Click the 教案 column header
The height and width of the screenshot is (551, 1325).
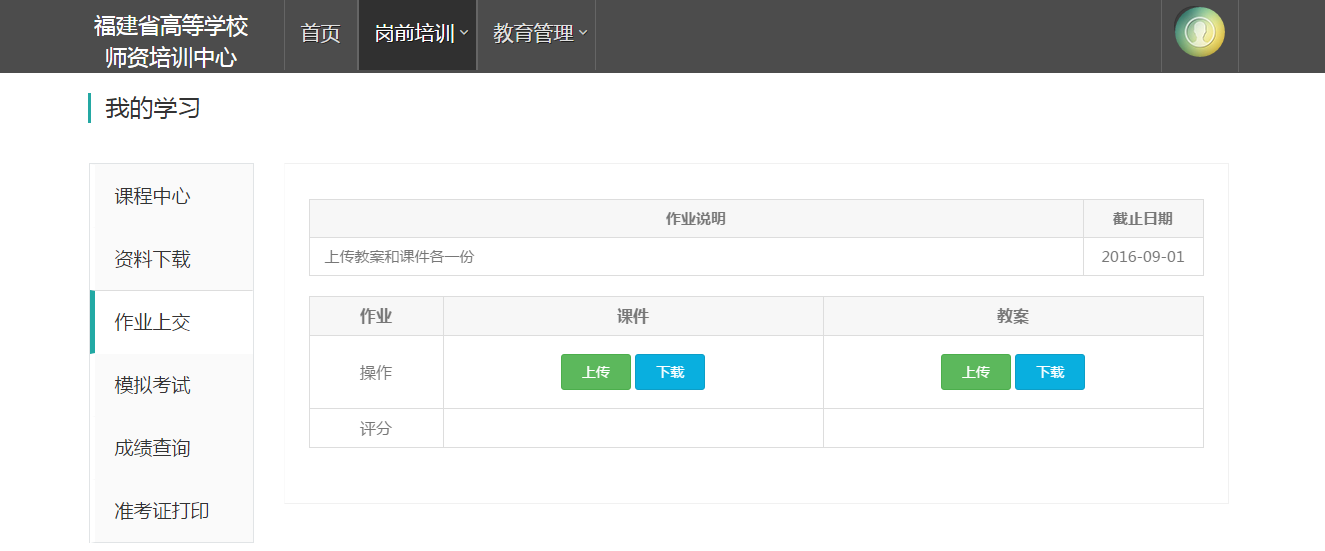pos(1012,316)
